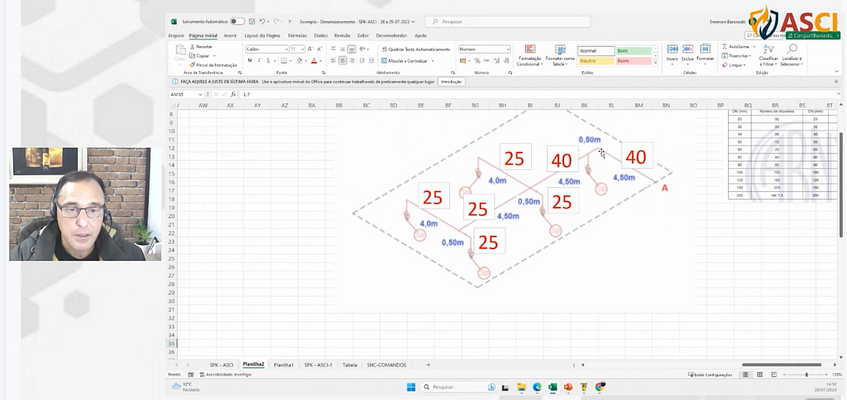
Task: Apply the Ruim cell style
Action: [x=634, y=61]
